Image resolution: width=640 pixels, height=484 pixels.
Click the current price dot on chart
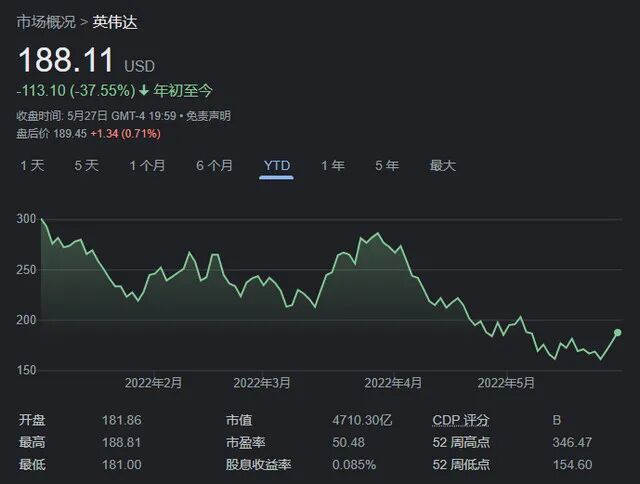coord(618,333)
